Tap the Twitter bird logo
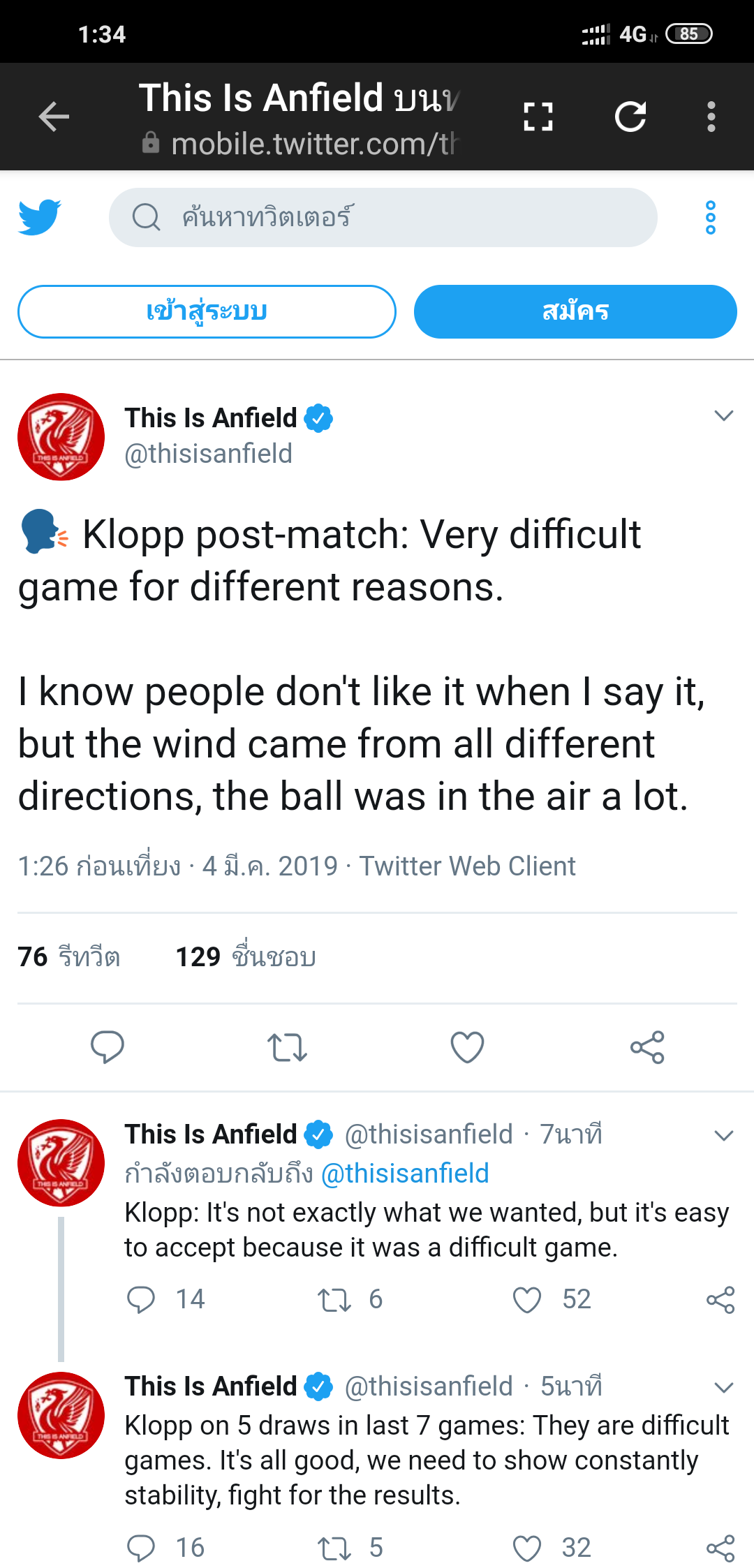The width and height of the screenshot is (754, 1568). point(40,217)
